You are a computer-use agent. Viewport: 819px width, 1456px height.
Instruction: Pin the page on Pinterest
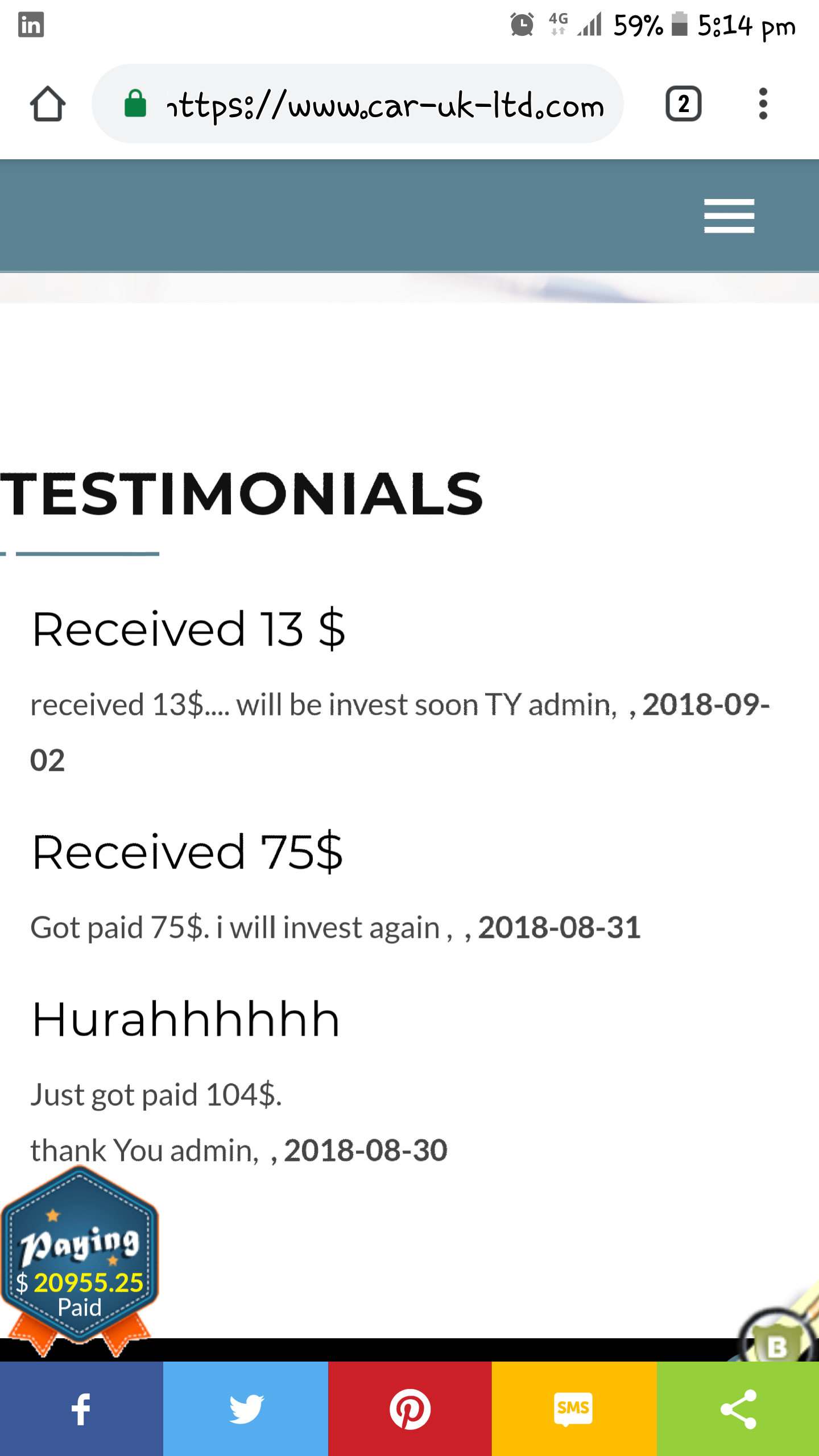tap(409, 1409)
